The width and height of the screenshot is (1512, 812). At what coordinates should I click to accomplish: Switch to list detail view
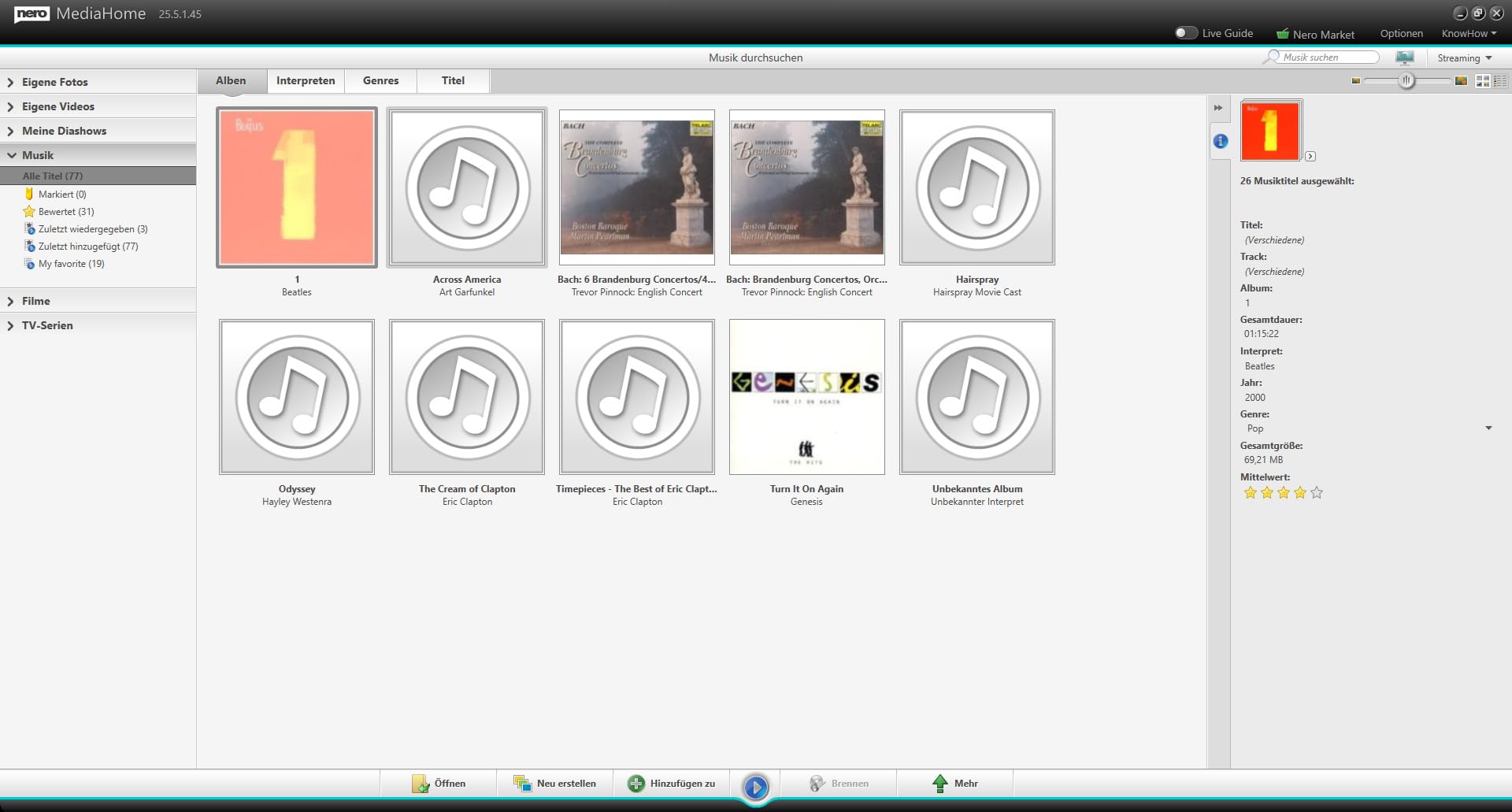click(1500, 80)
